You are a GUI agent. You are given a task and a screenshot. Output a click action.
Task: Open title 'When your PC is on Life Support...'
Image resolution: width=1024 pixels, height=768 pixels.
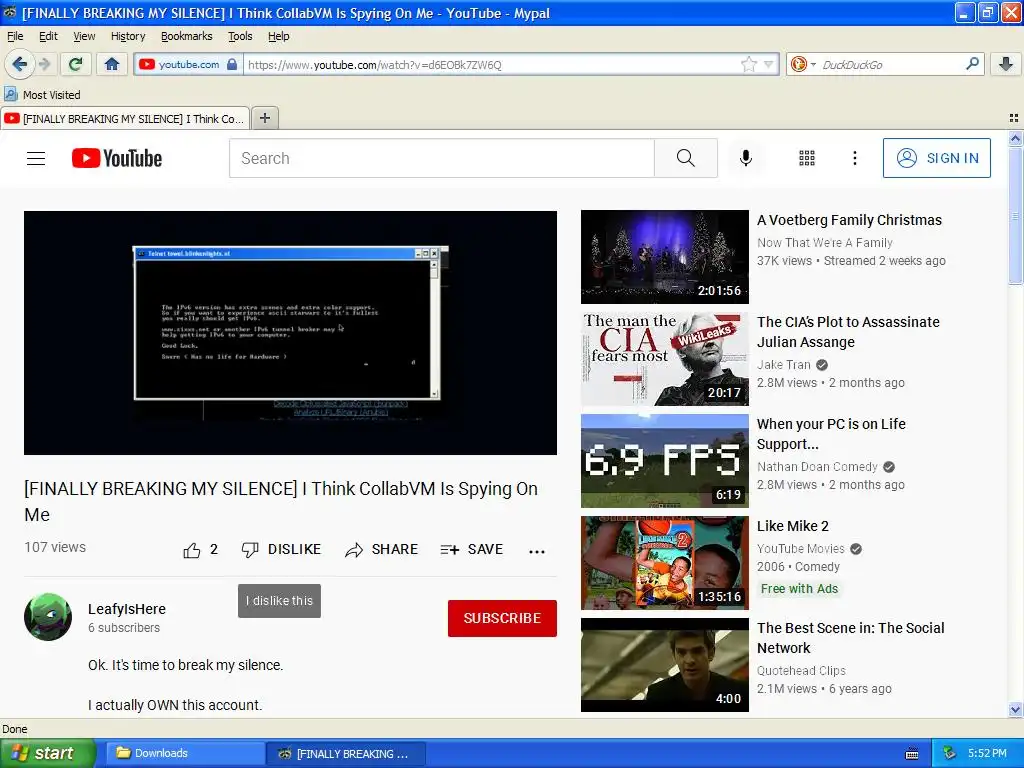[x=831, y=434]
